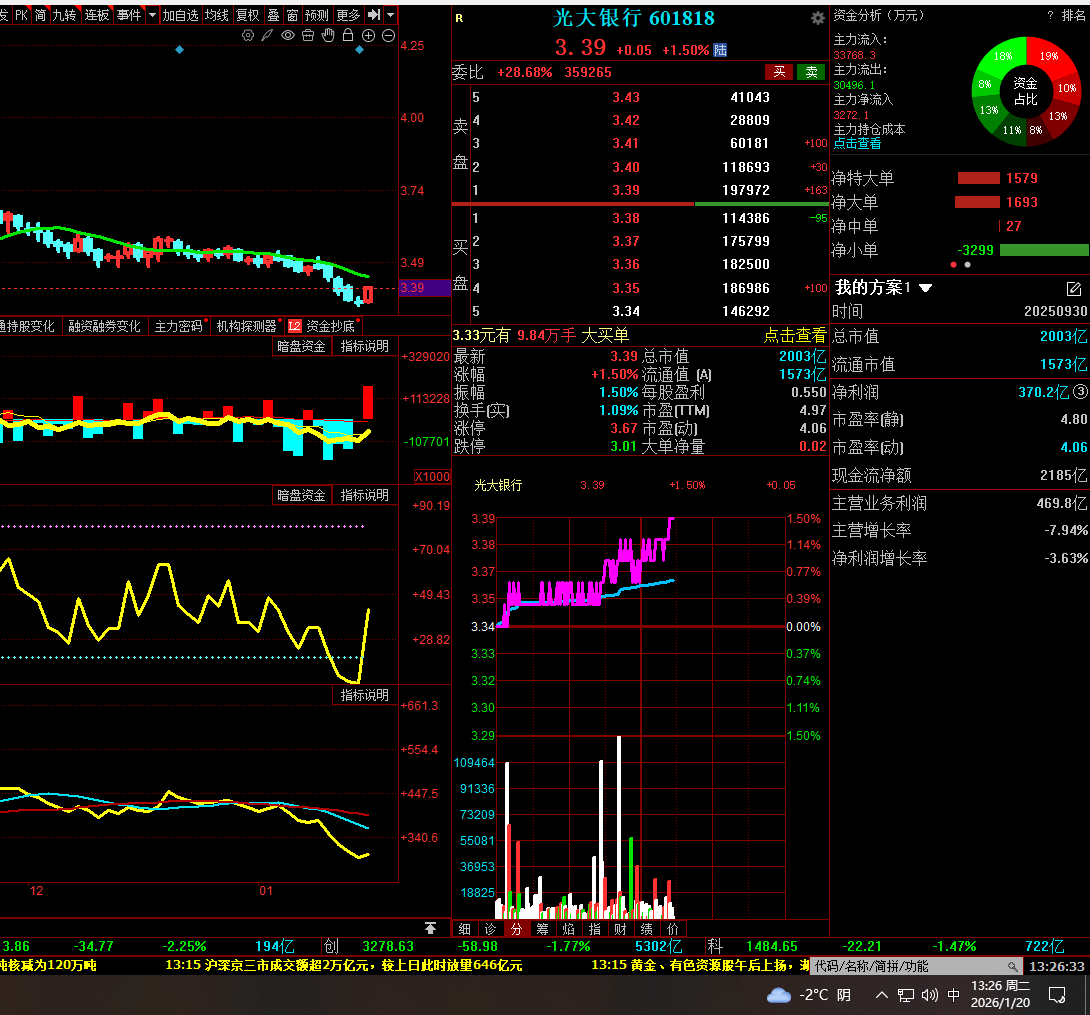Click the 资金占比 donut chart
The width and height of the screenshot is (1090, 1015).
1026,91
